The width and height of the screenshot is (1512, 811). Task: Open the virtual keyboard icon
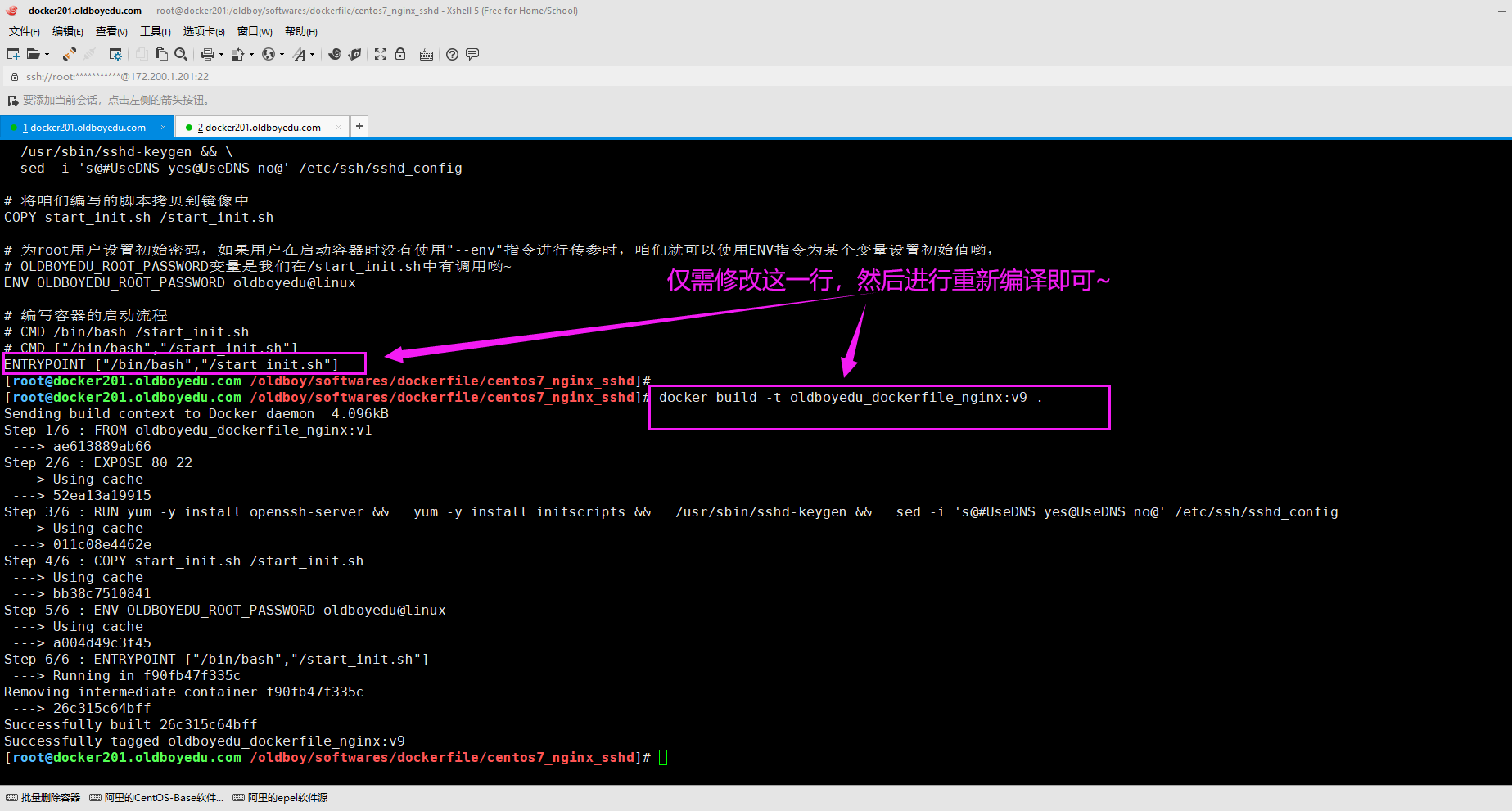coord(427,55)
